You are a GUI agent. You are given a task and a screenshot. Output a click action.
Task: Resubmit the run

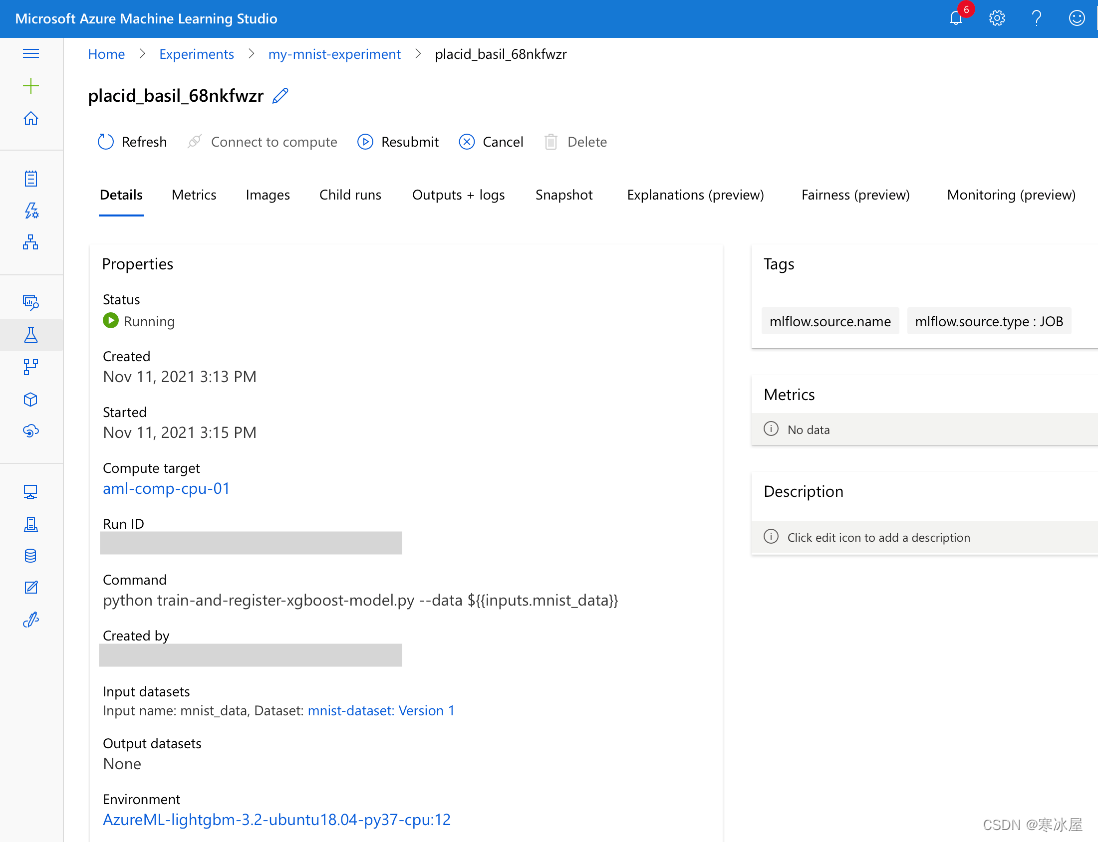[x=398, y=142]
